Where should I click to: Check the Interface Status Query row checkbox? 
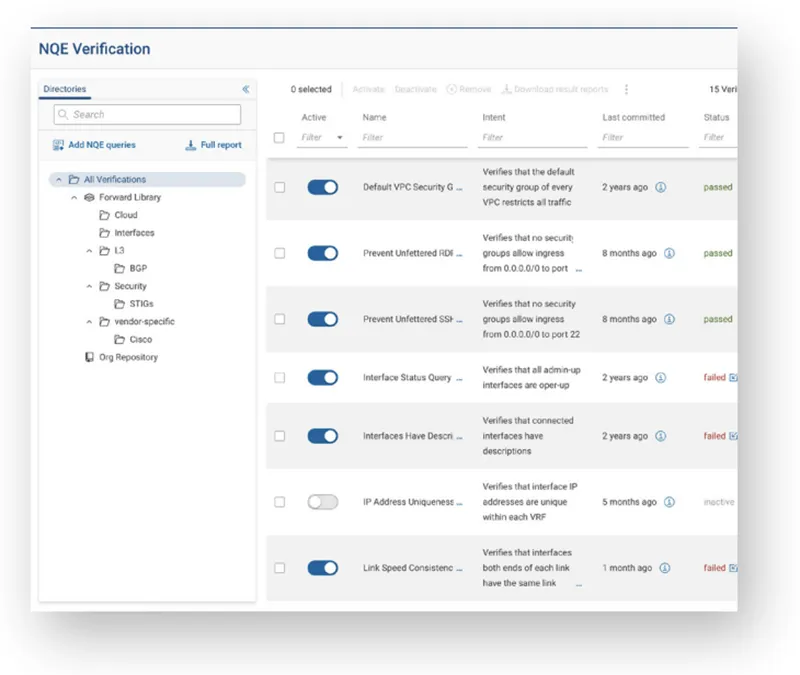(x=279, y=378)
